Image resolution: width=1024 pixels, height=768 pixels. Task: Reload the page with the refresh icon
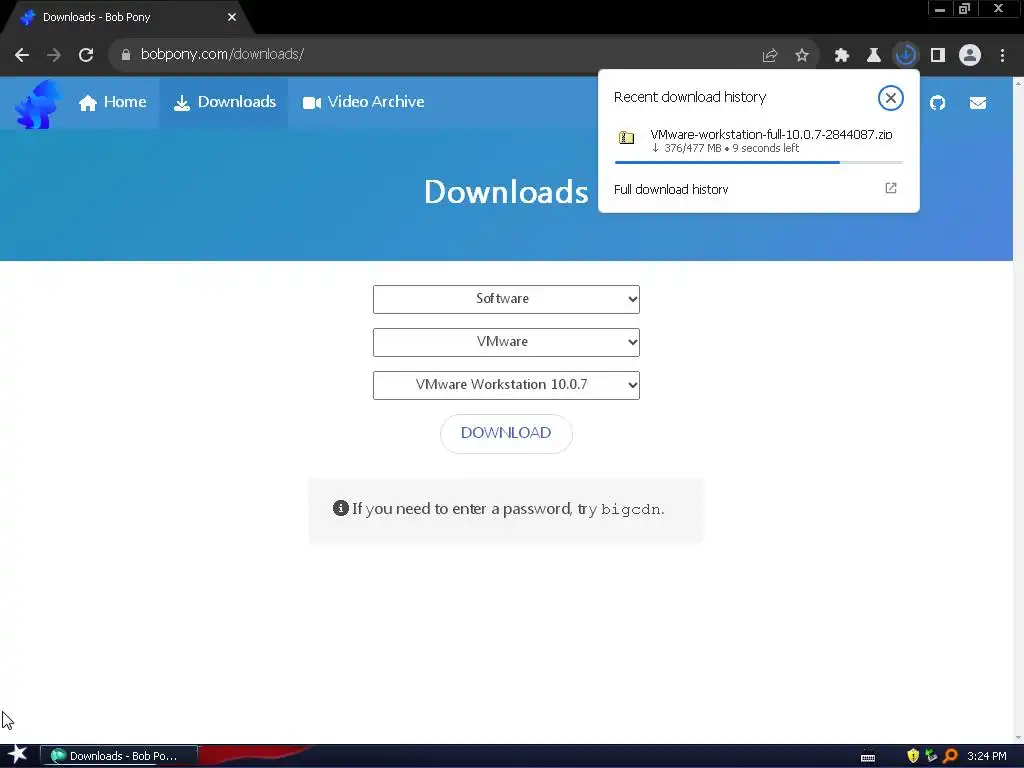[86, 55]
